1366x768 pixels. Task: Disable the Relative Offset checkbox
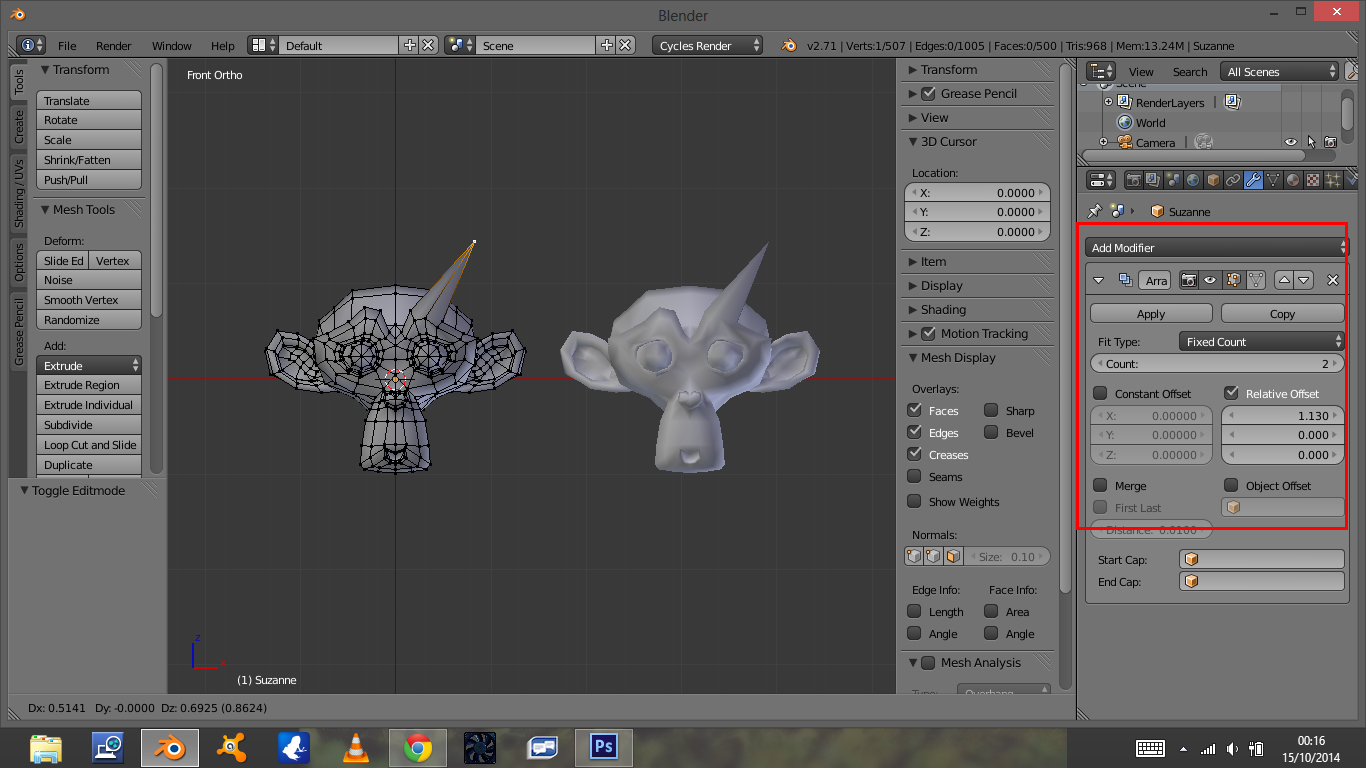pyautogui.click(x=1231, y=393)
